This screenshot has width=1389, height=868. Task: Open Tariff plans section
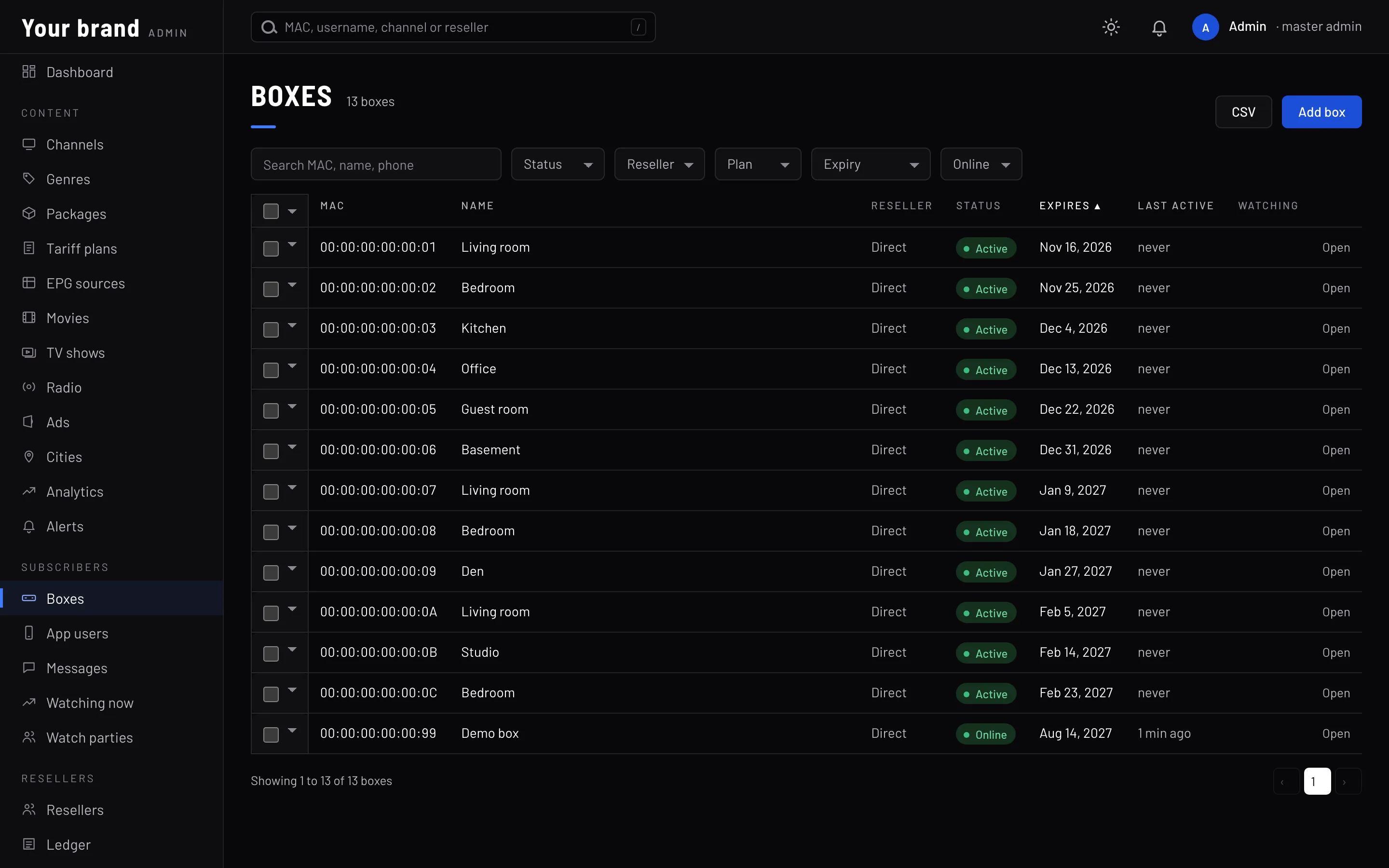111,248
